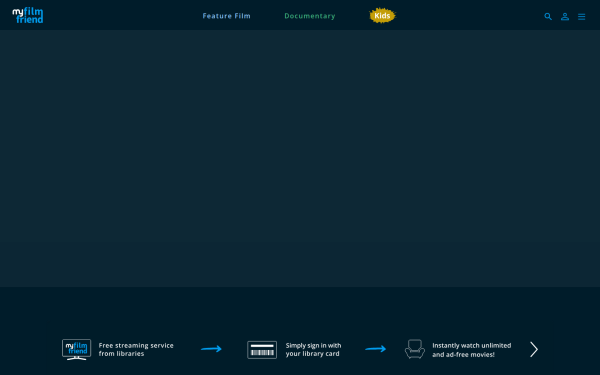Click the armchair icon
Image resolution: width=600 pixels, height=375 pixels.
[x=415, y=349]
